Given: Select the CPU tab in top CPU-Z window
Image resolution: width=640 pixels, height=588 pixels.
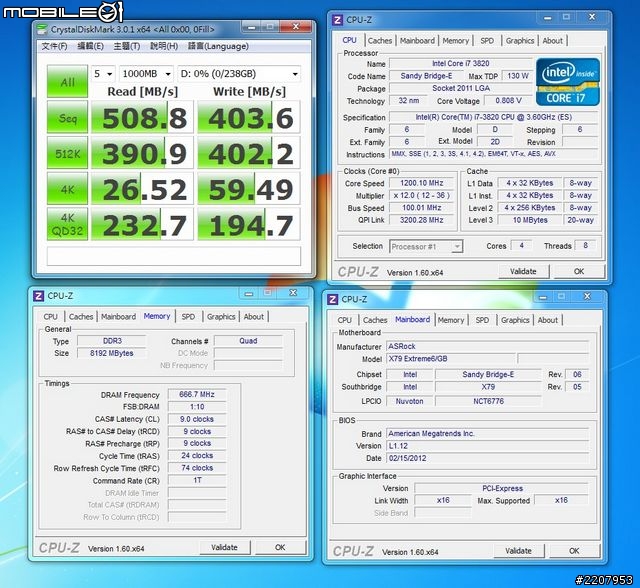Looking at the screenshot, I should [349, 40].
